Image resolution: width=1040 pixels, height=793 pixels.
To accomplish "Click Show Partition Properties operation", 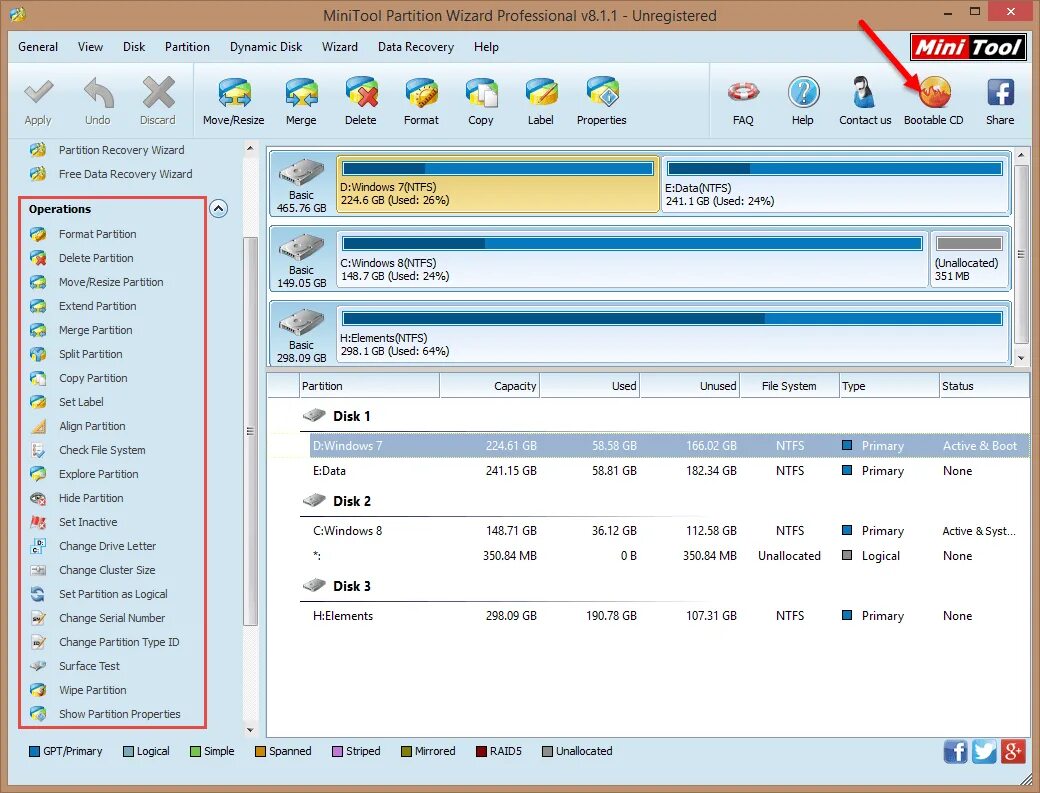I will [x=119, y=714].
